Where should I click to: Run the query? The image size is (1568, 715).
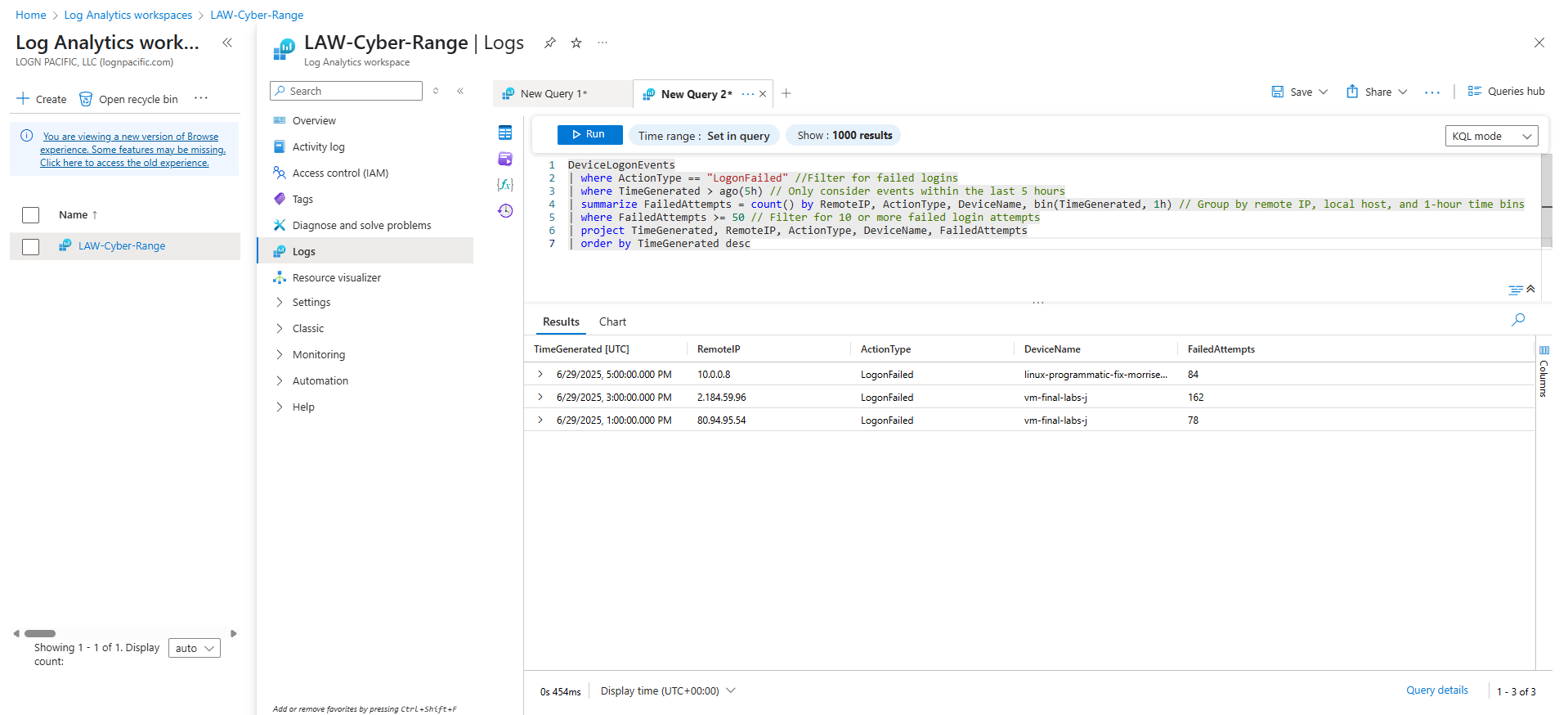click(x=589, y=135)
